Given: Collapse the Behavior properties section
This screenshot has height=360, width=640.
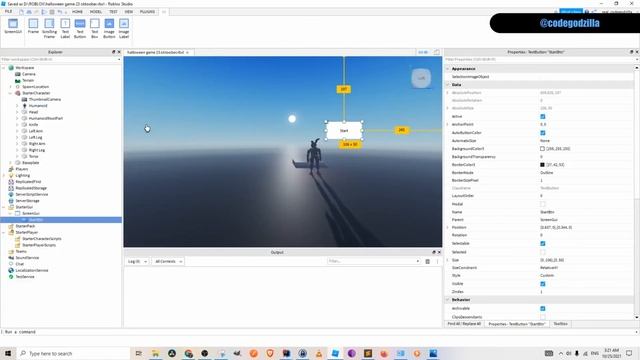Looking at the screenshot, I should 448,300.
